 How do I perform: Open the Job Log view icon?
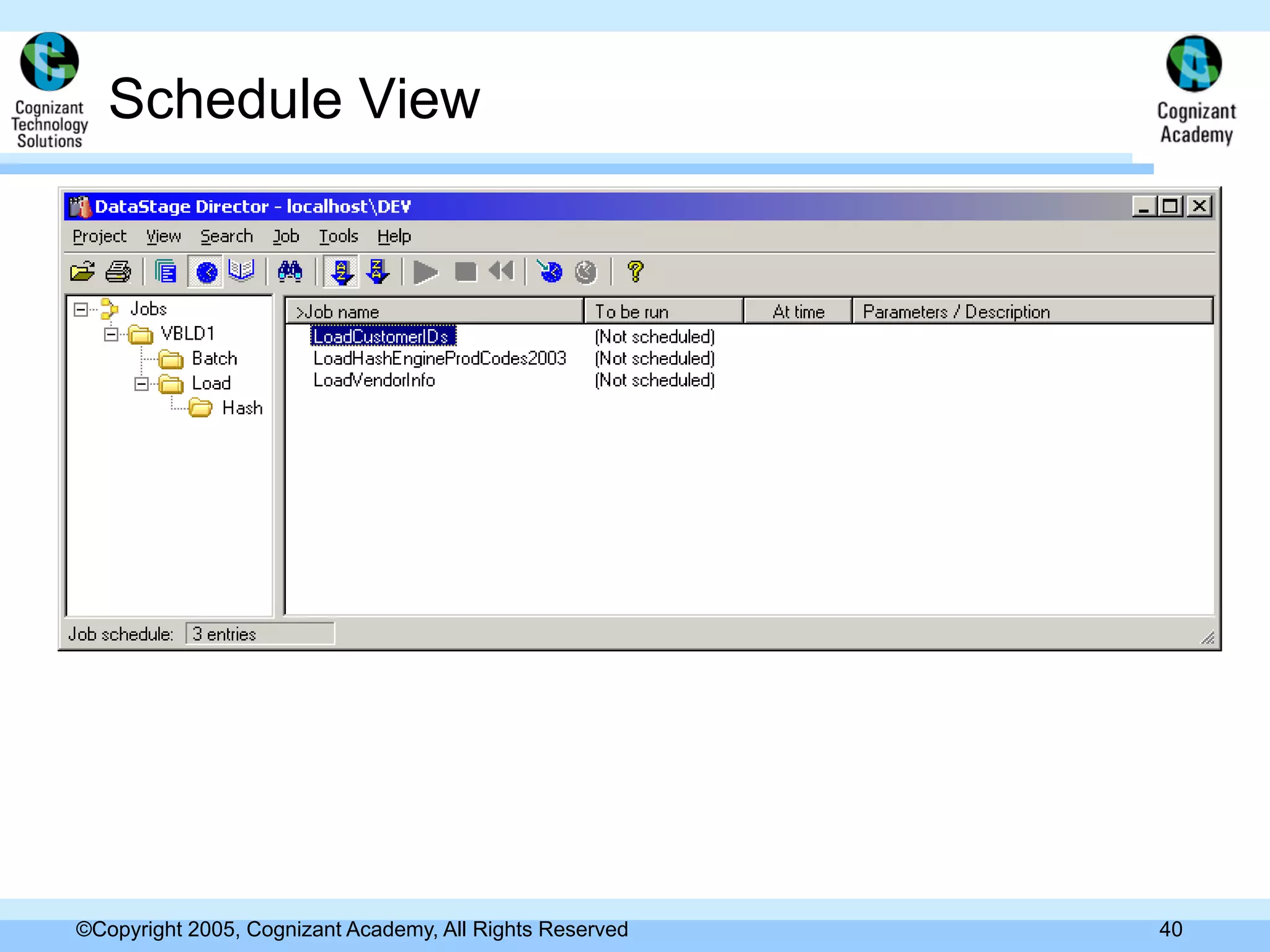241,271
